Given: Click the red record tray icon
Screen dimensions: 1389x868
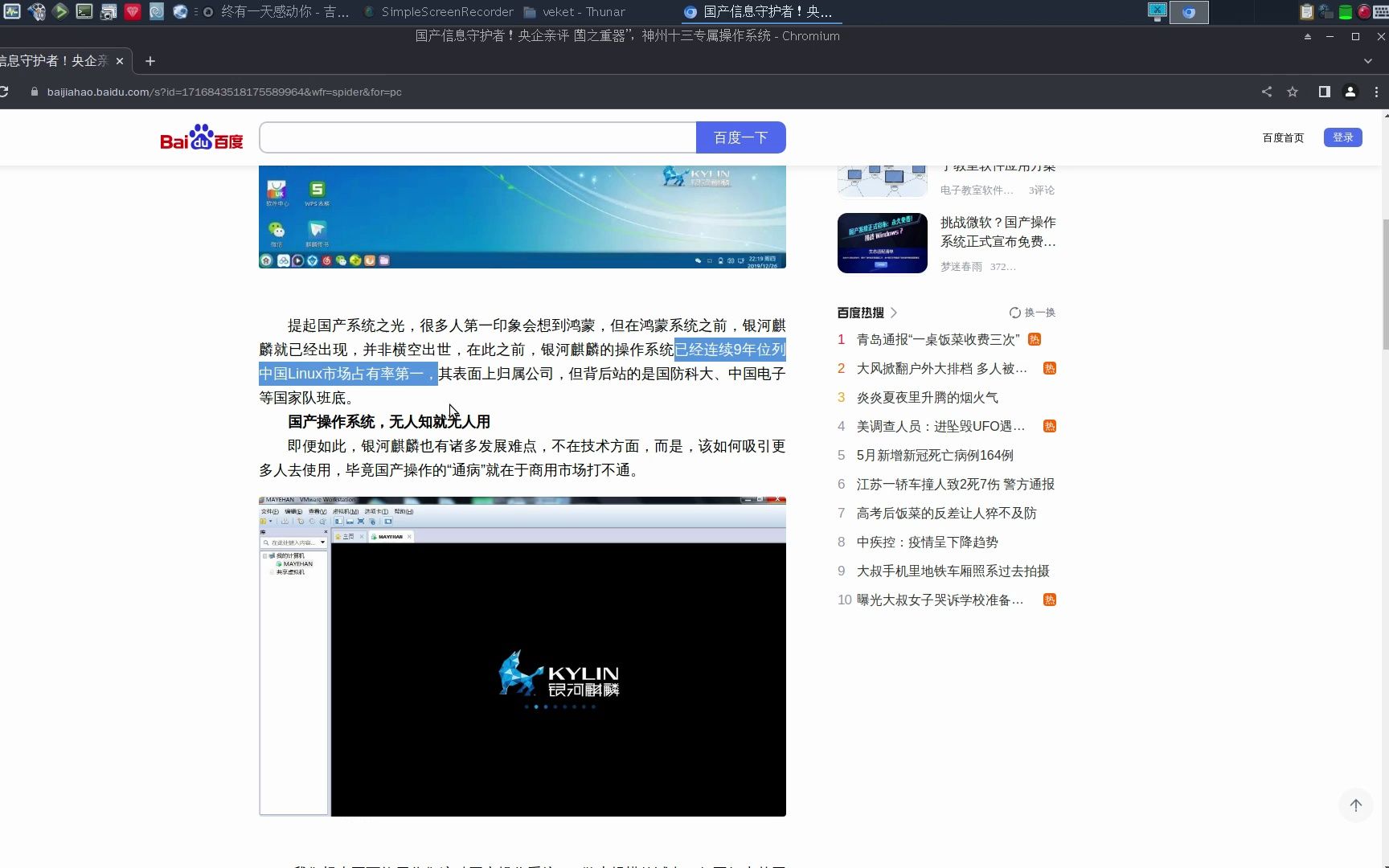Looking at the screenshot, I should pyautogui.click(x=1364, y=12).
